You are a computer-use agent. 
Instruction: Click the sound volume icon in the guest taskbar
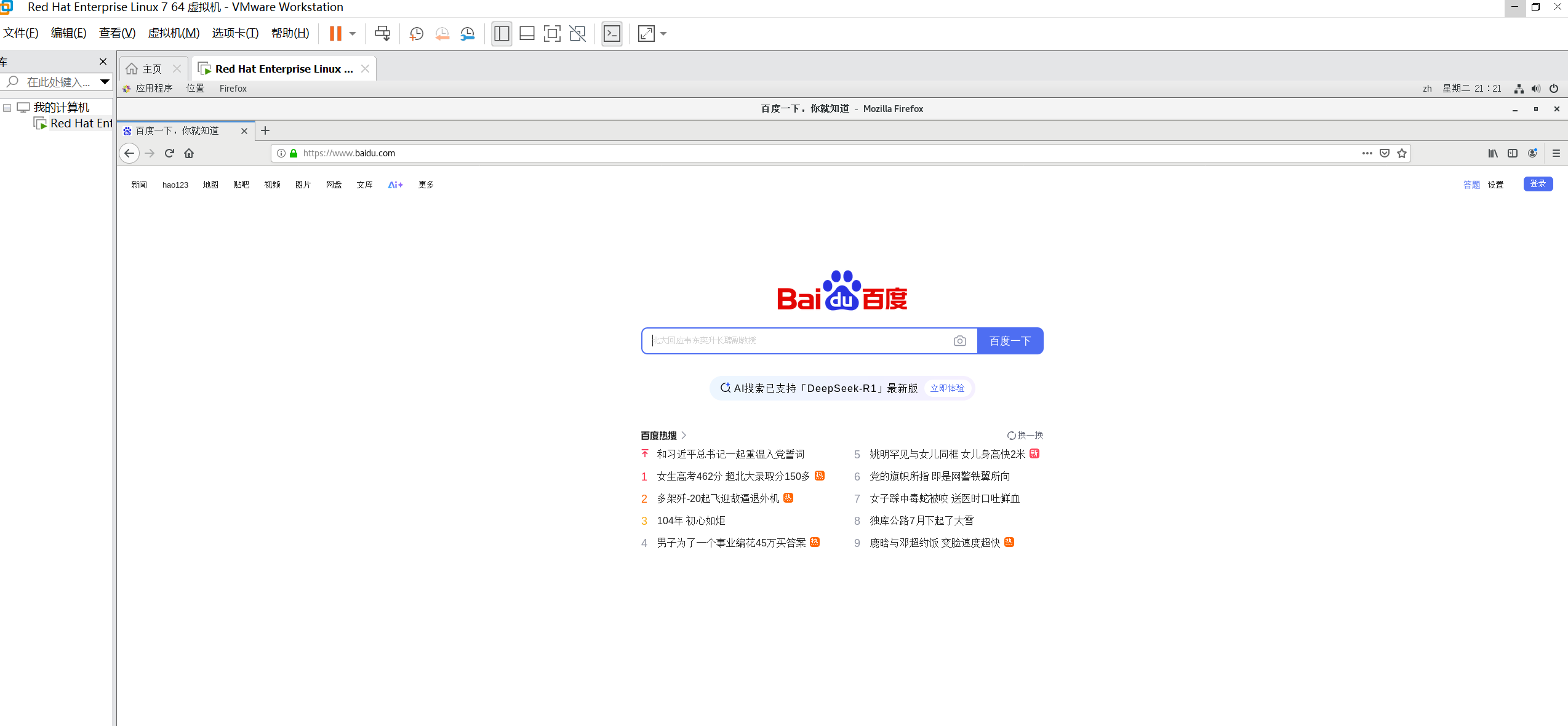click(1536, 89)
